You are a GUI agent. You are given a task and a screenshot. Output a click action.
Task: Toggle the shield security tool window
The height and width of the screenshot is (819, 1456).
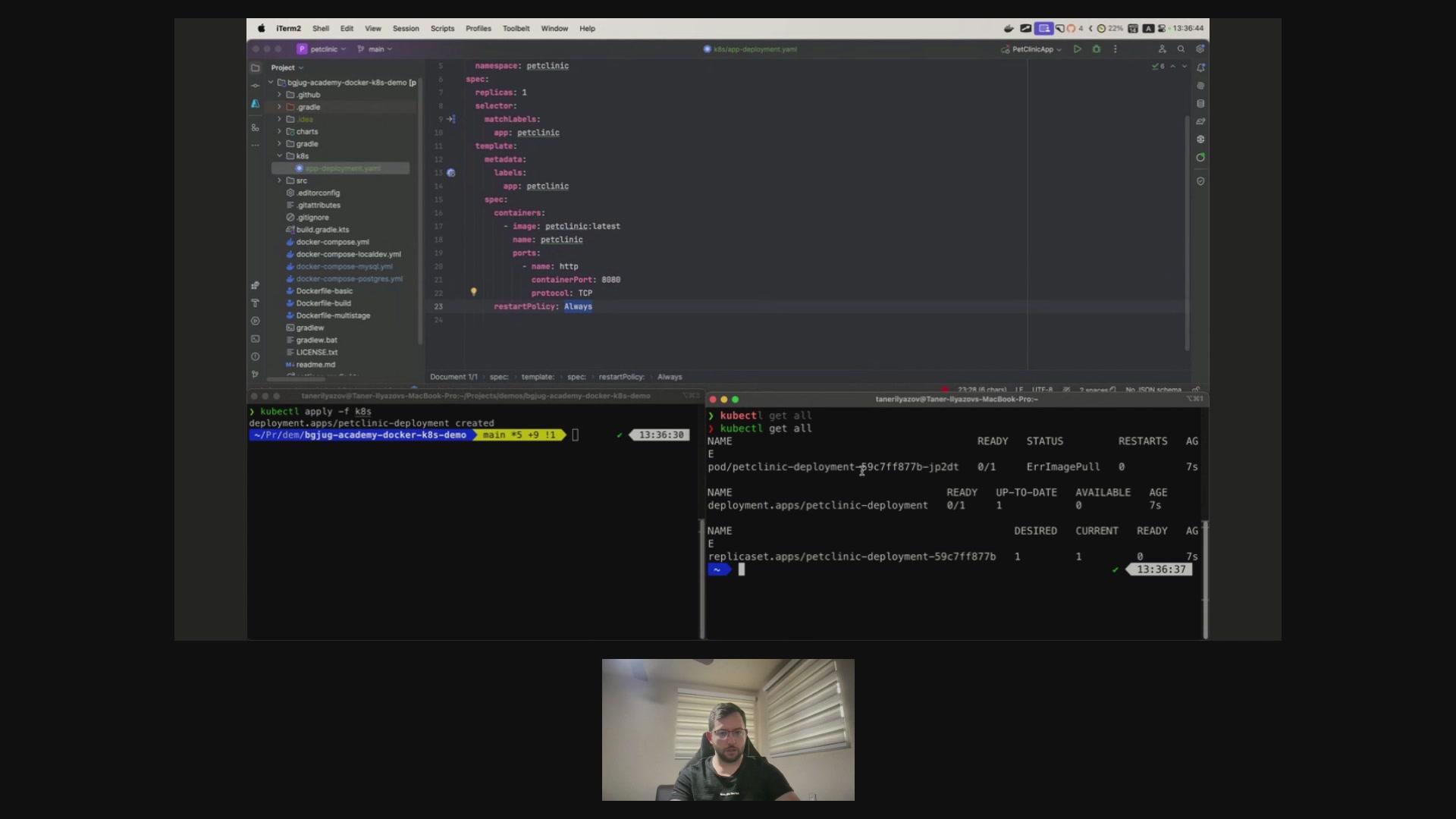pyautogui.click(x=1200, y=181)
